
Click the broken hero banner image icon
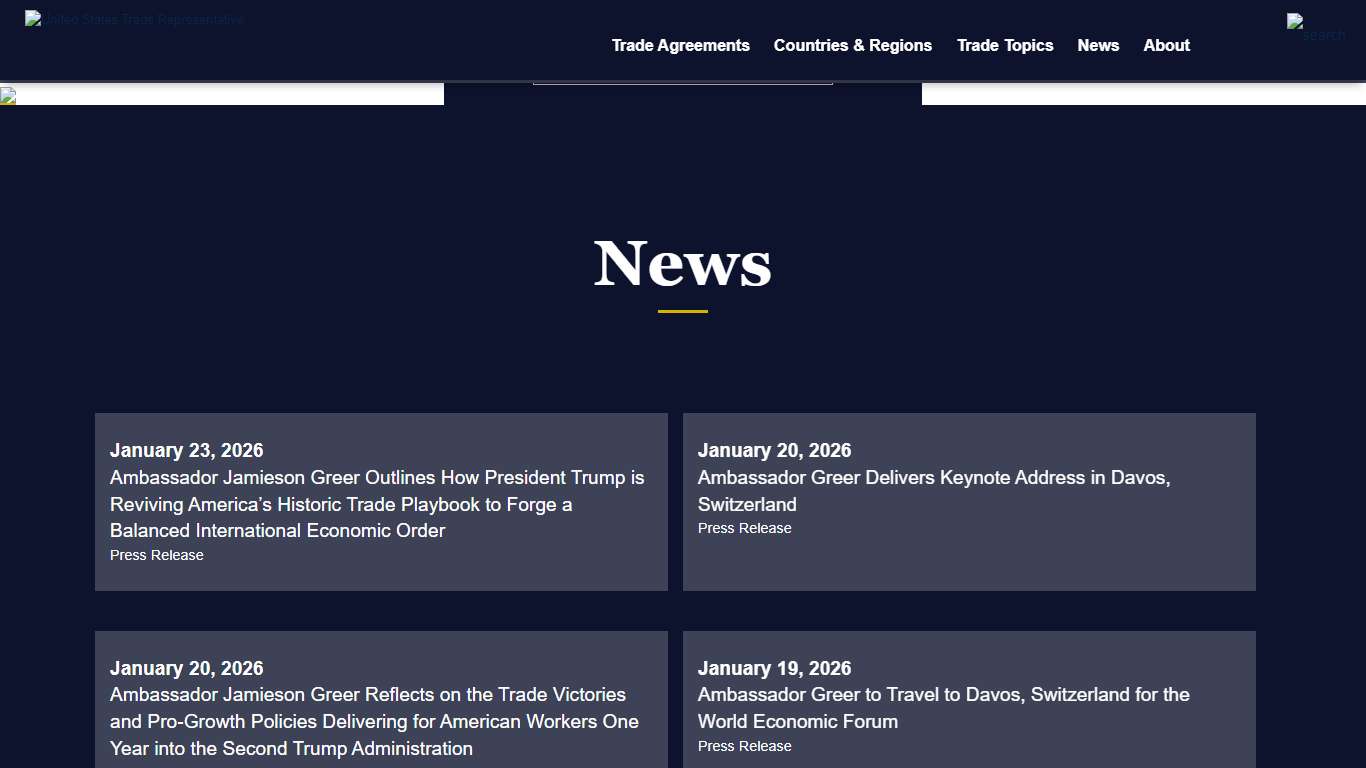8,95
